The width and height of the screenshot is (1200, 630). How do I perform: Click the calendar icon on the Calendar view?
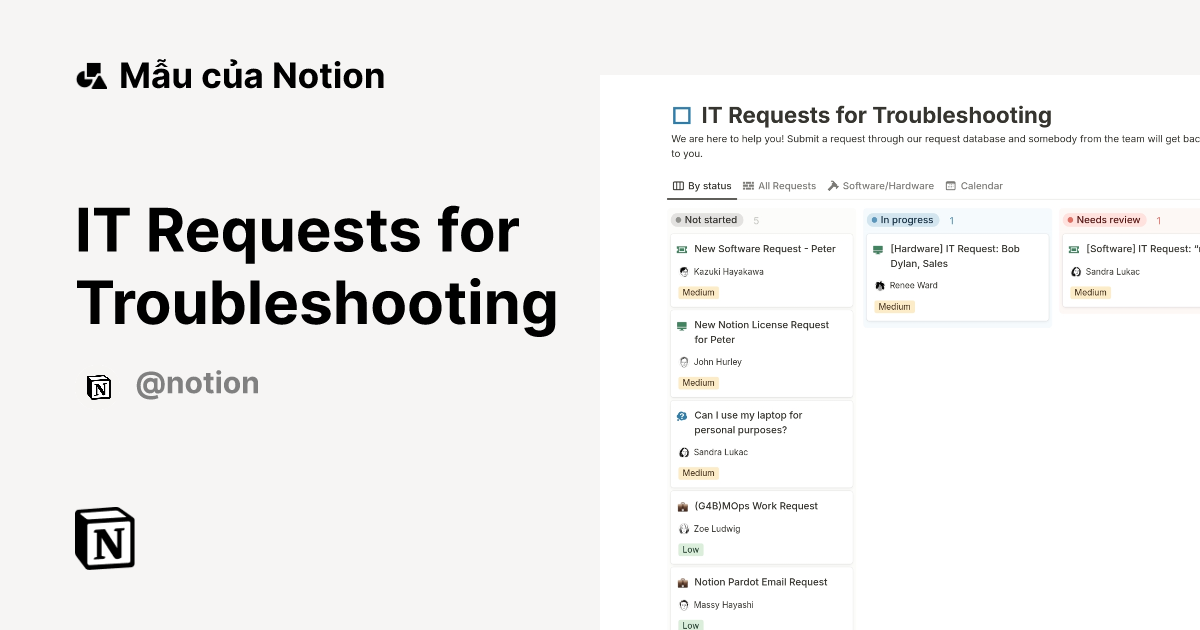point(953,185)
